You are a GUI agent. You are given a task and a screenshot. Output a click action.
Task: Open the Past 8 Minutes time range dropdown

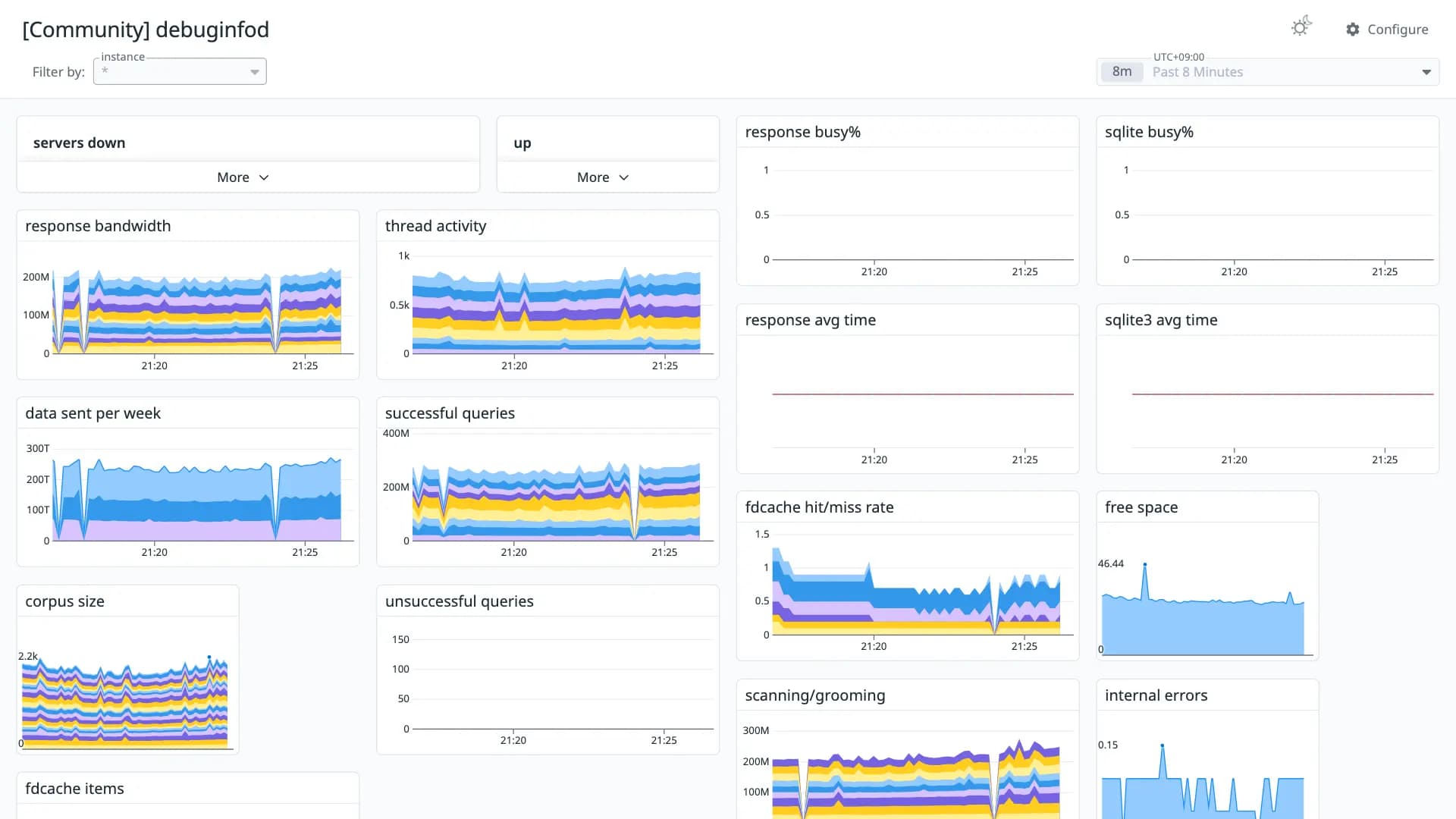pos(1268,72)
